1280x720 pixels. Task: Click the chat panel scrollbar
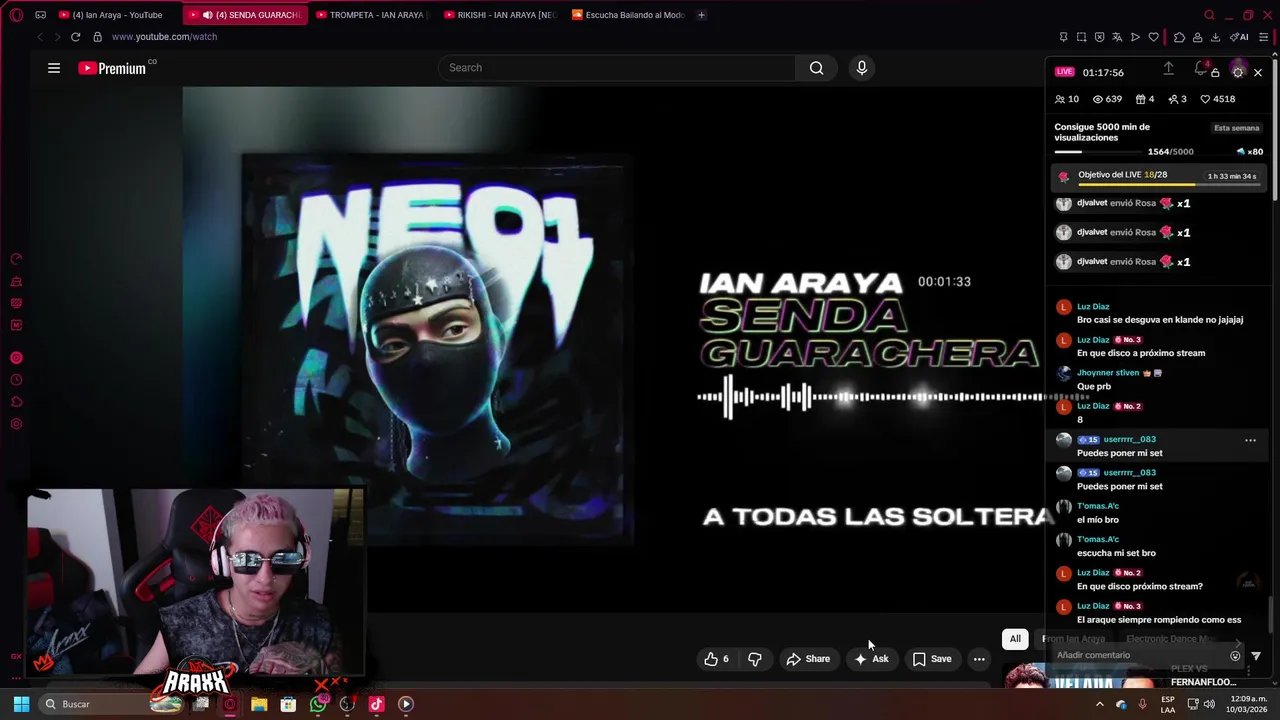pos(1272,614)
